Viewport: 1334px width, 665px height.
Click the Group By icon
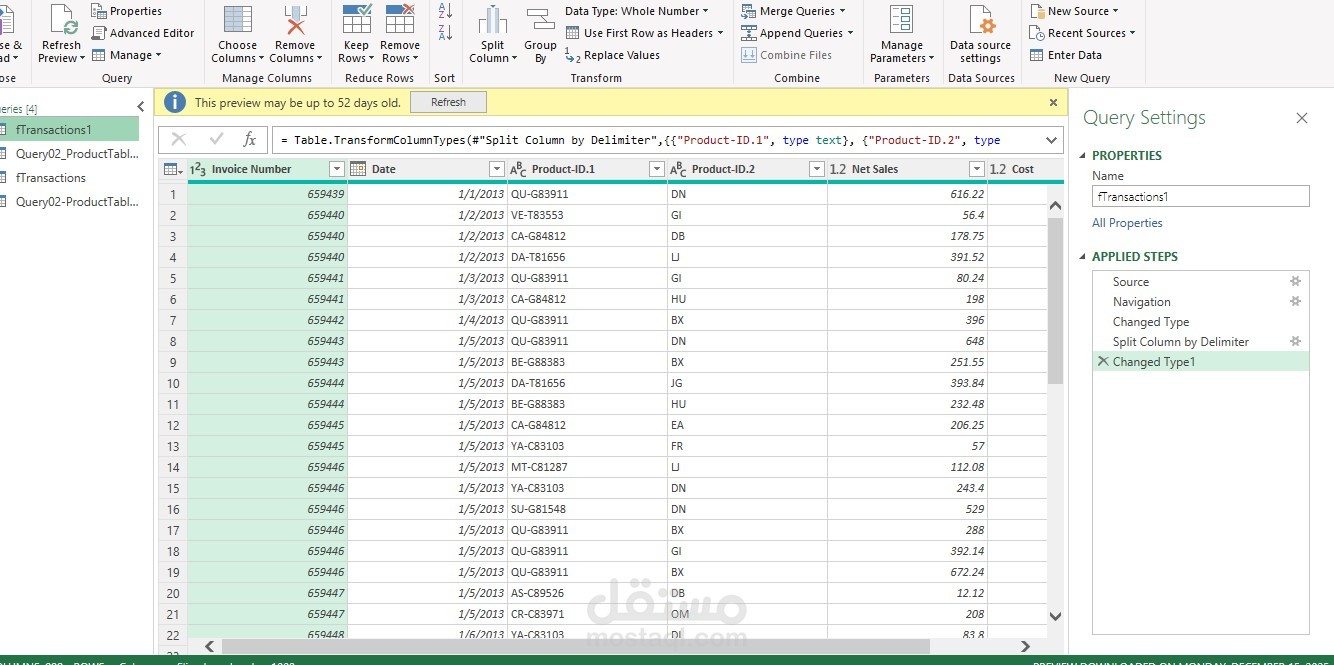[540, 20]
